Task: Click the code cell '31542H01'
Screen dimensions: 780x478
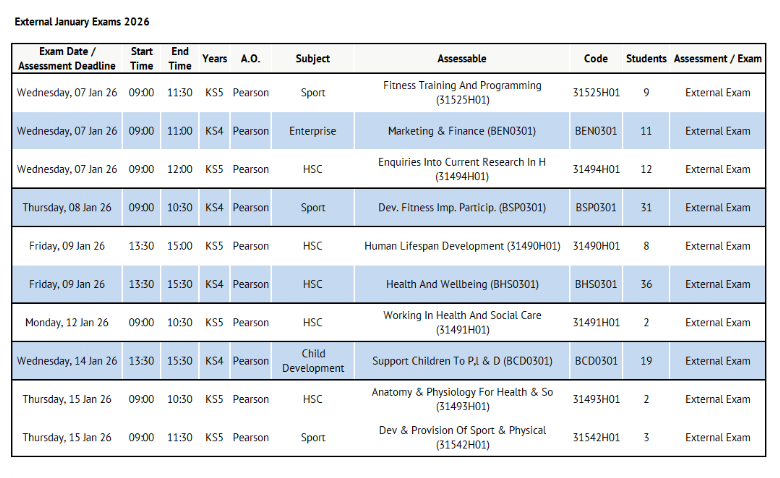Action: [x=596, y=438]
